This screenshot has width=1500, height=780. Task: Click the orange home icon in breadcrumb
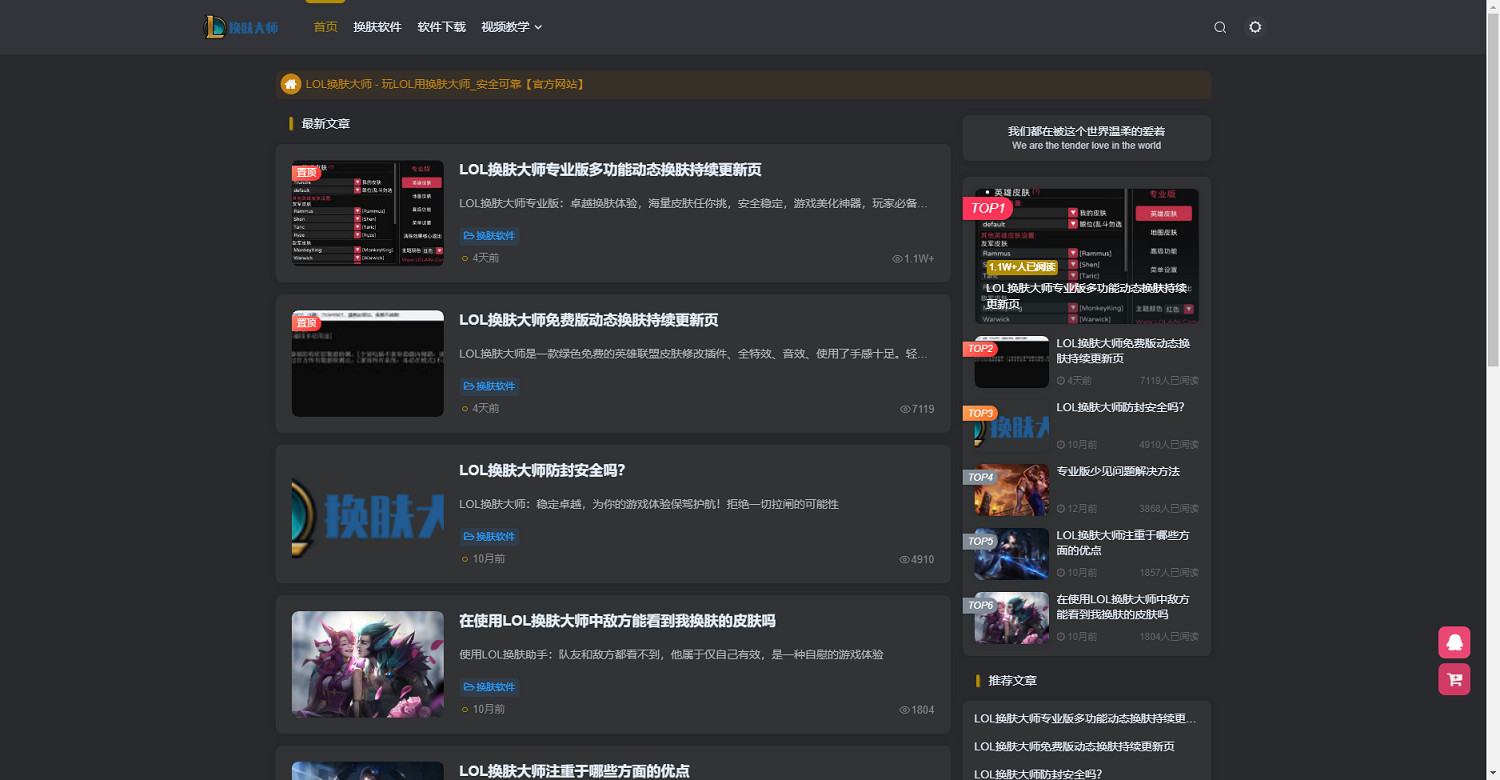tap(291, 84)
